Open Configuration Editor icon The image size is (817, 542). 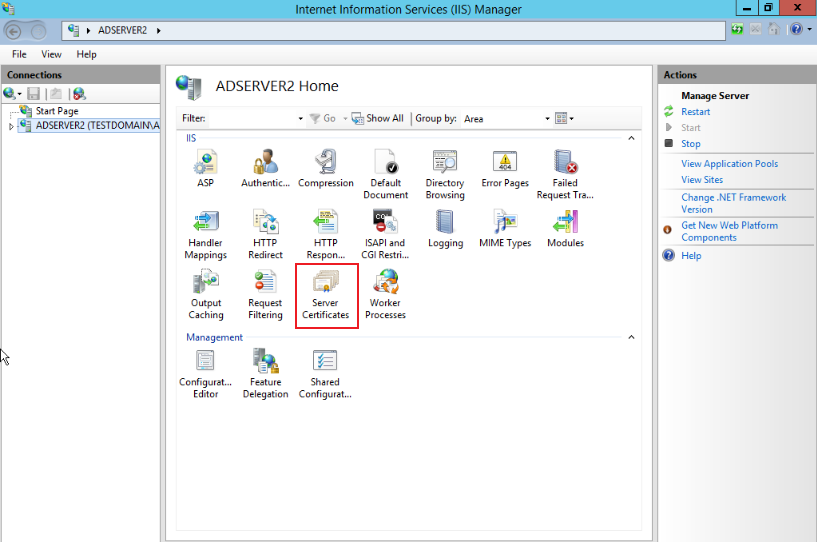point(205,373)
